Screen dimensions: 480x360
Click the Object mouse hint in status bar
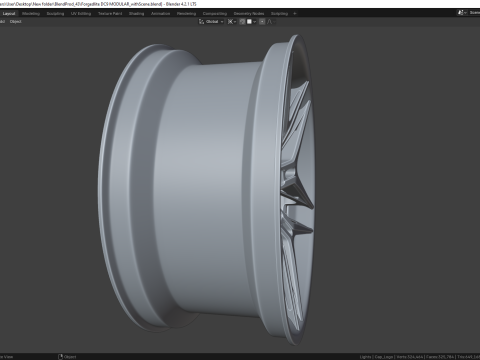pyautogui.click(x=67, y=357)
